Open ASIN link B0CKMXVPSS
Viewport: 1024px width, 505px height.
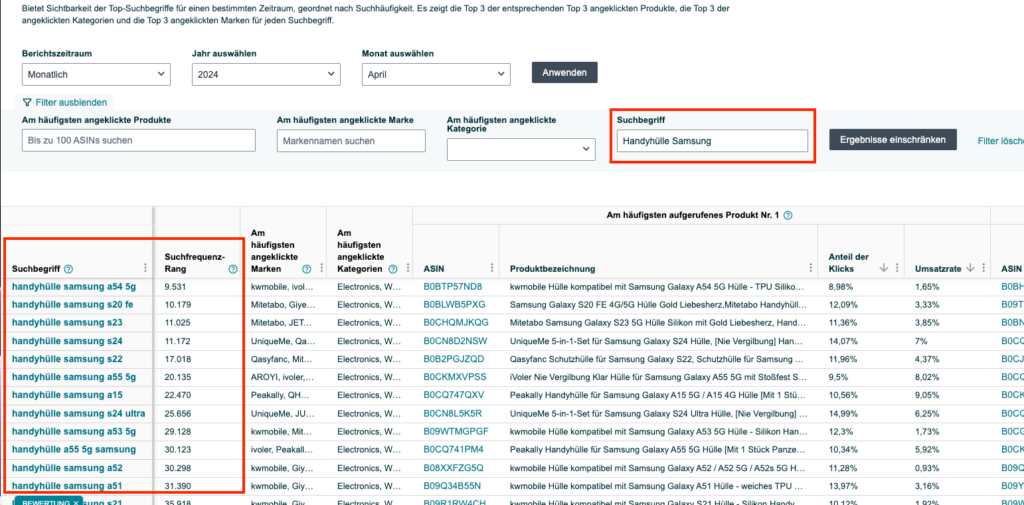coord(455,377)
